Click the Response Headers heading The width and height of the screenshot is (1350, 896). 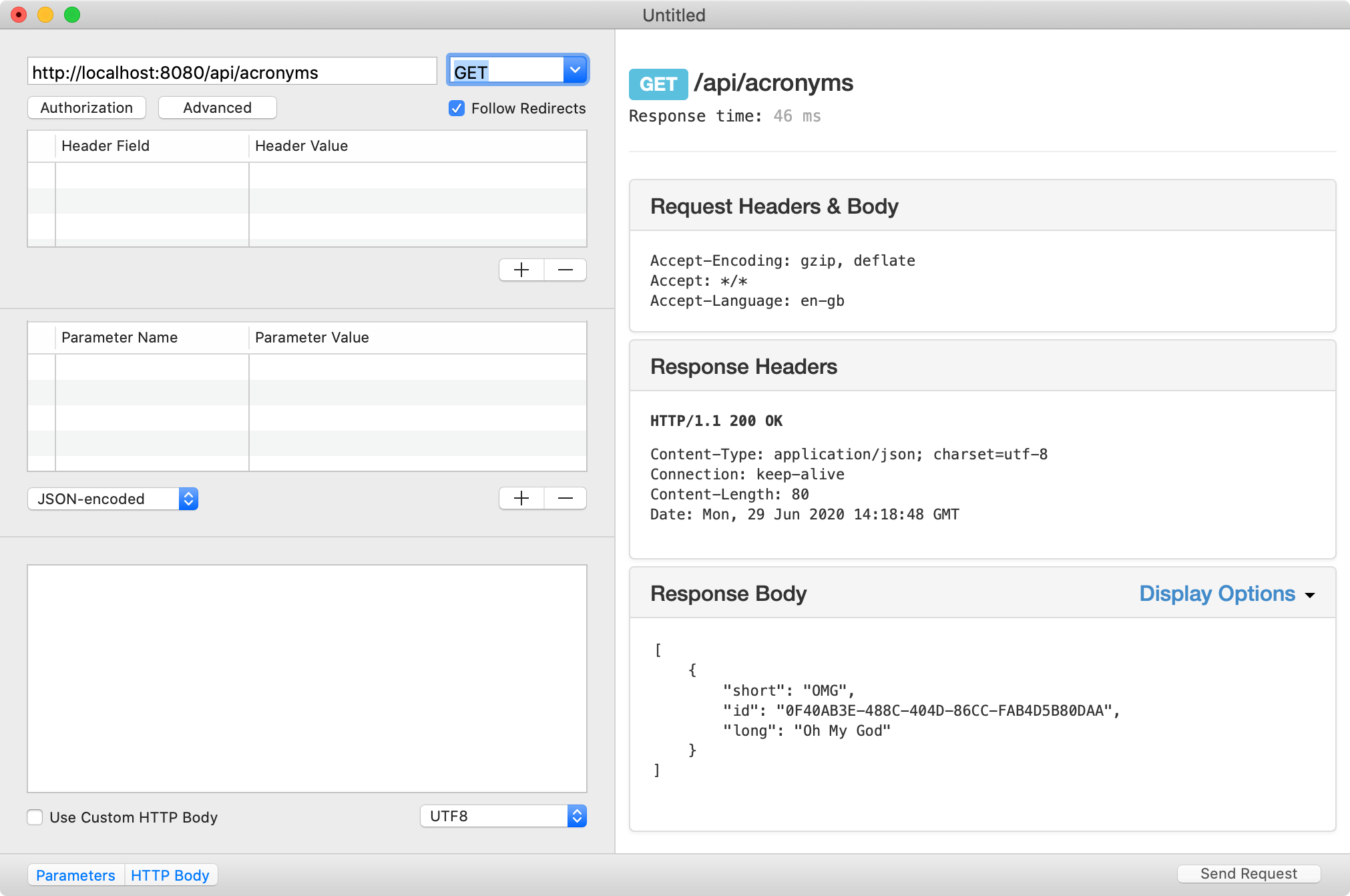click(744, 367)
